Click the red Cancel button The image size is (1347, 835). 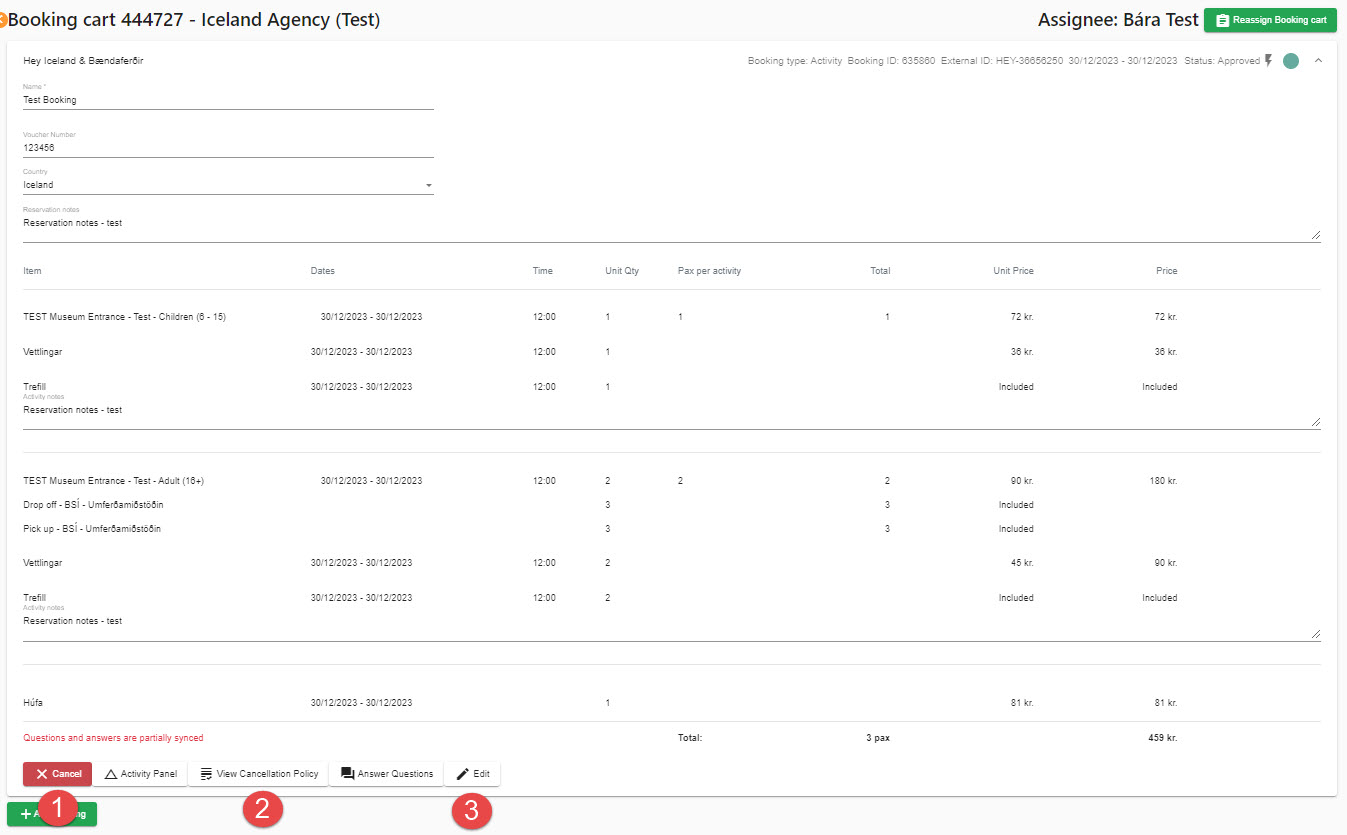click(57, 774)
